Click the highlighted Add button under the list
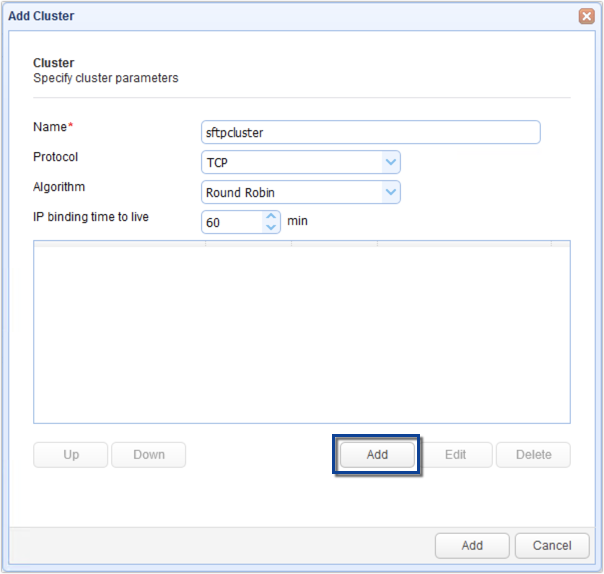Viewport: 604px width, 574px height. click(x=377, y=455)
